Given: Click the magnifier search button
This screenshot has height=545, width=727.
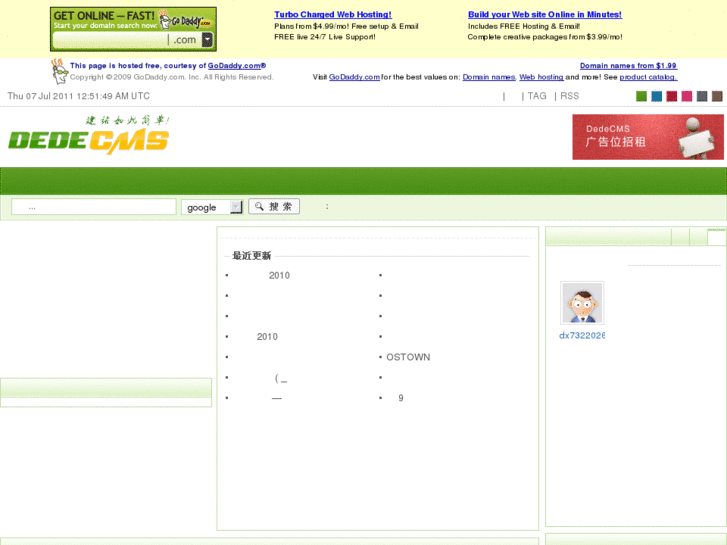Looking at the screenshot, I should pyautogui.click(x=274, y=206).
